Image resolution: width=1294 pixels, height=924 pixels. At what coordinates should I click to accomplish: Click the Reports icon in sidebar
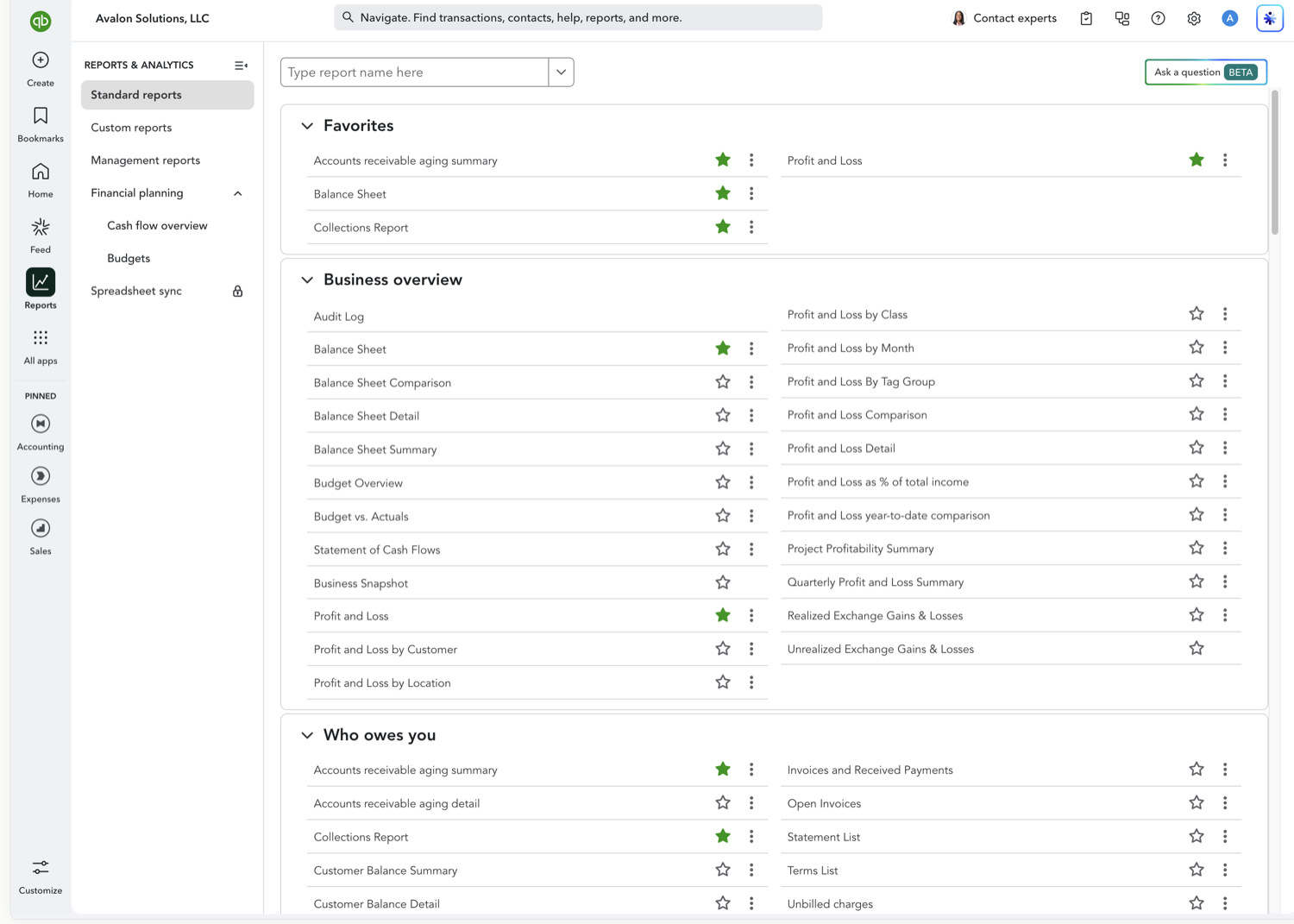point(41,282)
